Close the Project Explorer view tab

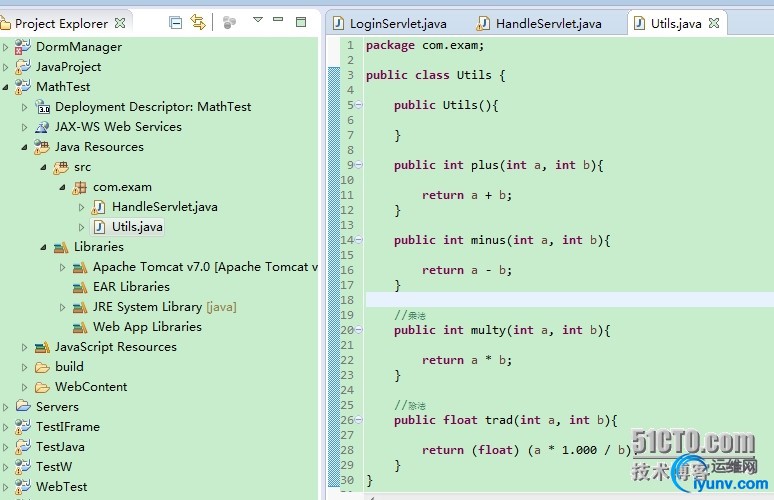coord(120,23)
